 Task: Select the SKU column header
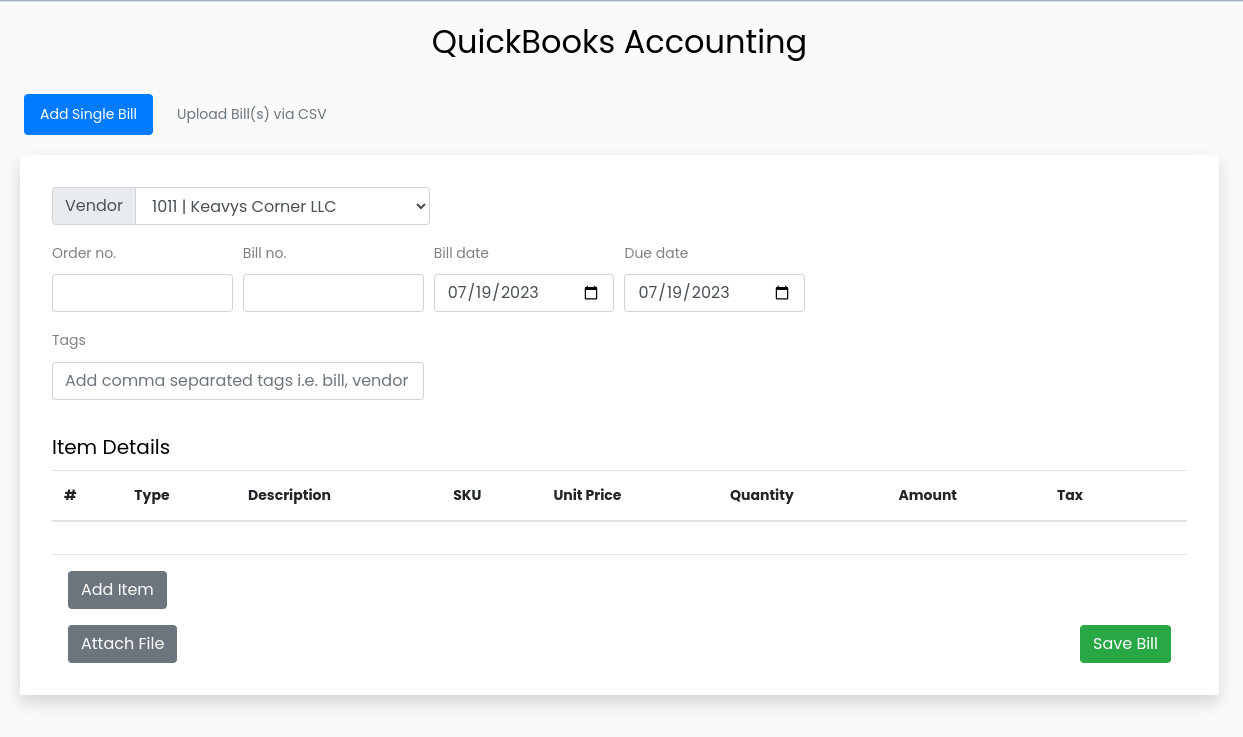coord(467,495)
